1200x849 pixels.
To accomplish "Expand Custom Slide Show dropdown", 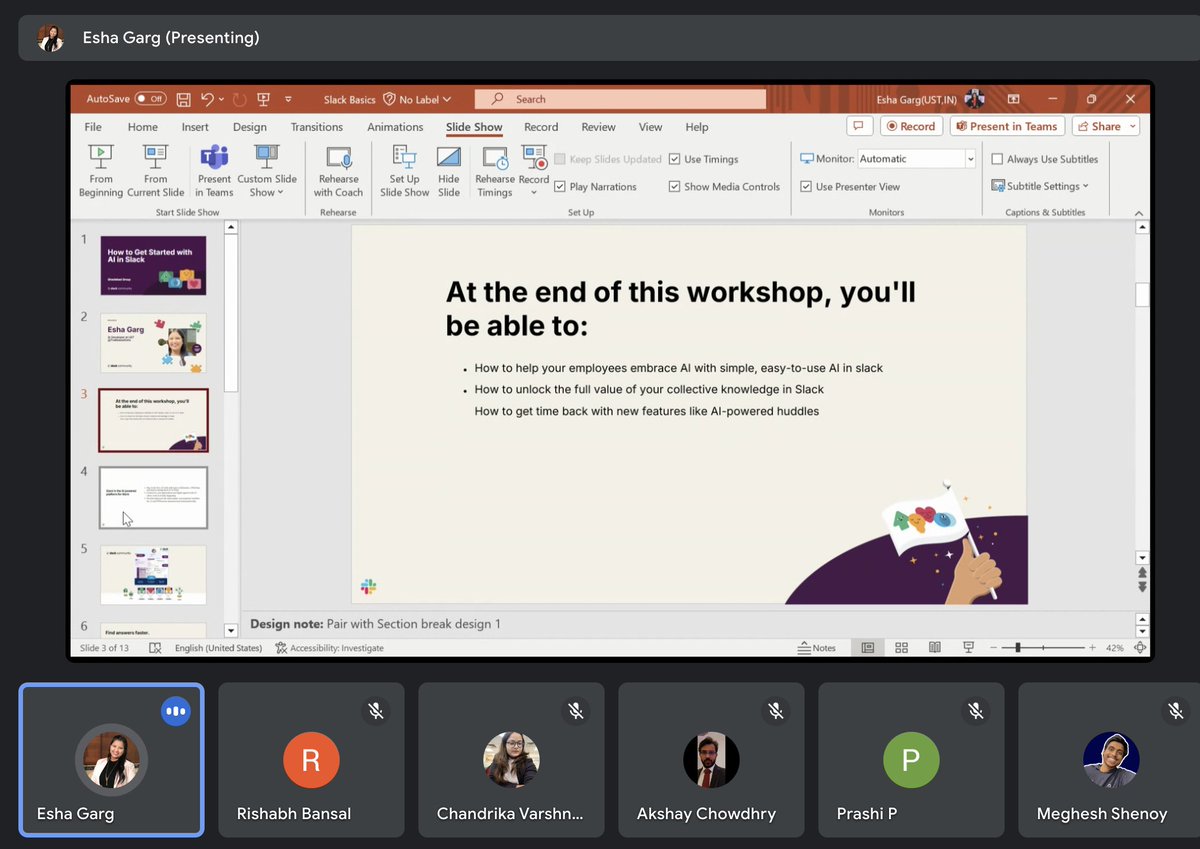I will click(281, 193).
